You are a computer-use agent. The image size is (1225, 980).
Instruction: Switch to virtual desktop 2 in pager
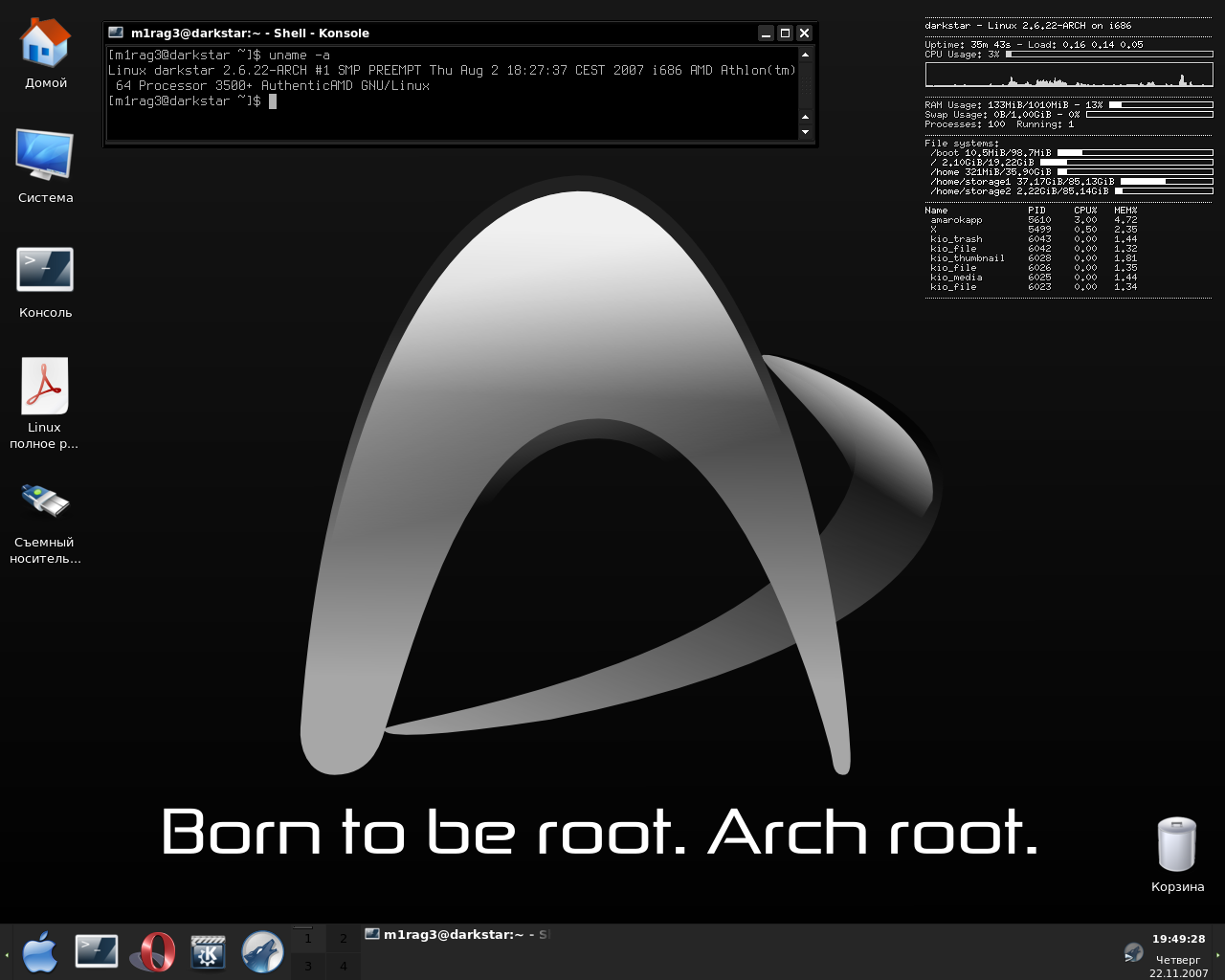pyautogui.click(x=343, y=939)
